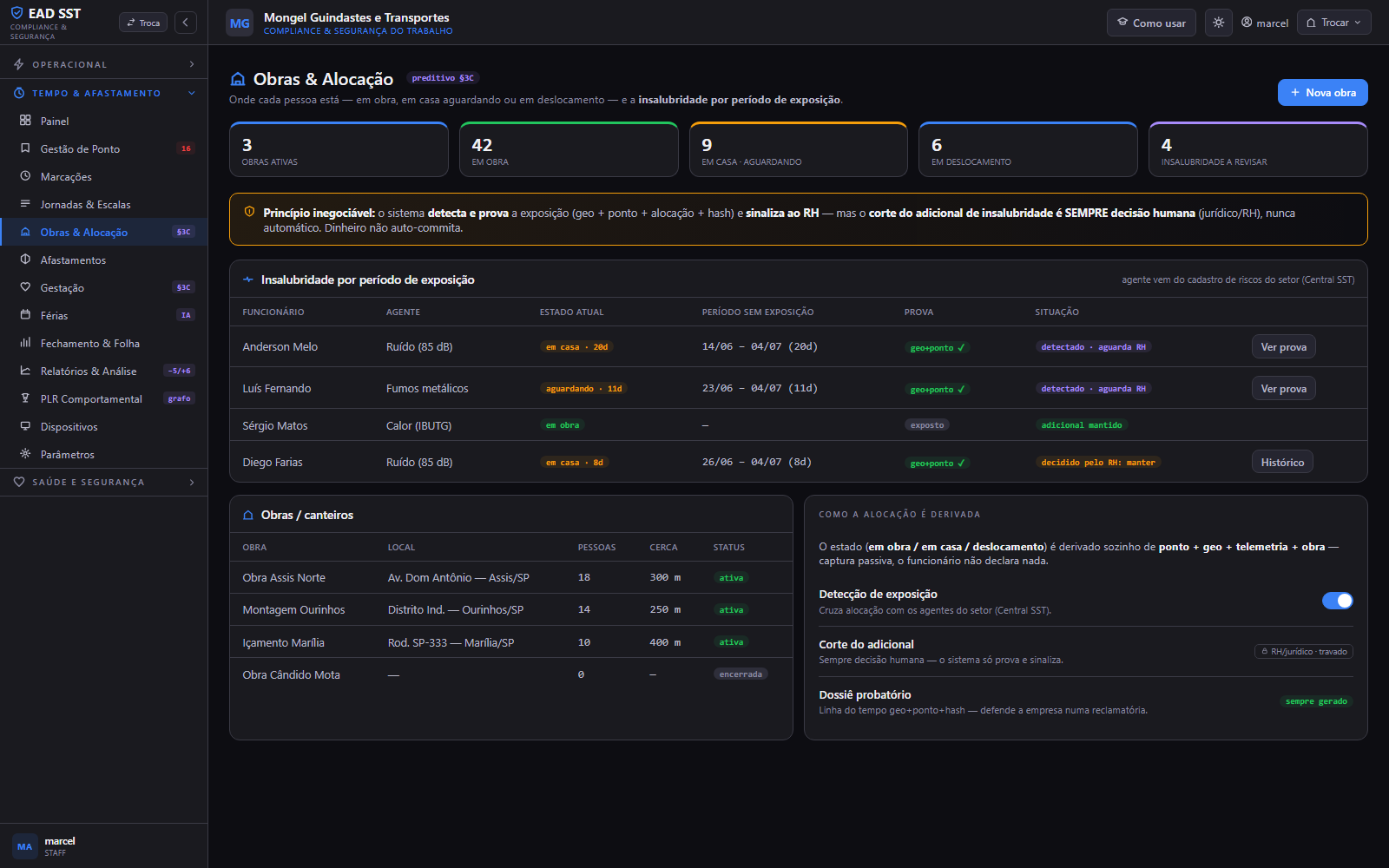Click the Dispositivos monitor icon
1389x868 pixels.
click(x=25, y=426)
